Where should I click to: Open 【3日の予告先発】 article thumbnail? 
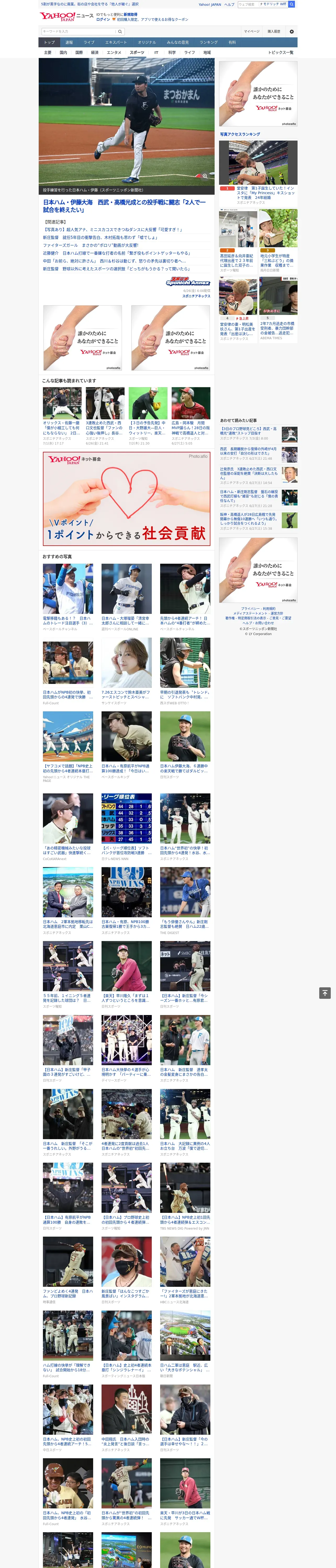(148, 403)
